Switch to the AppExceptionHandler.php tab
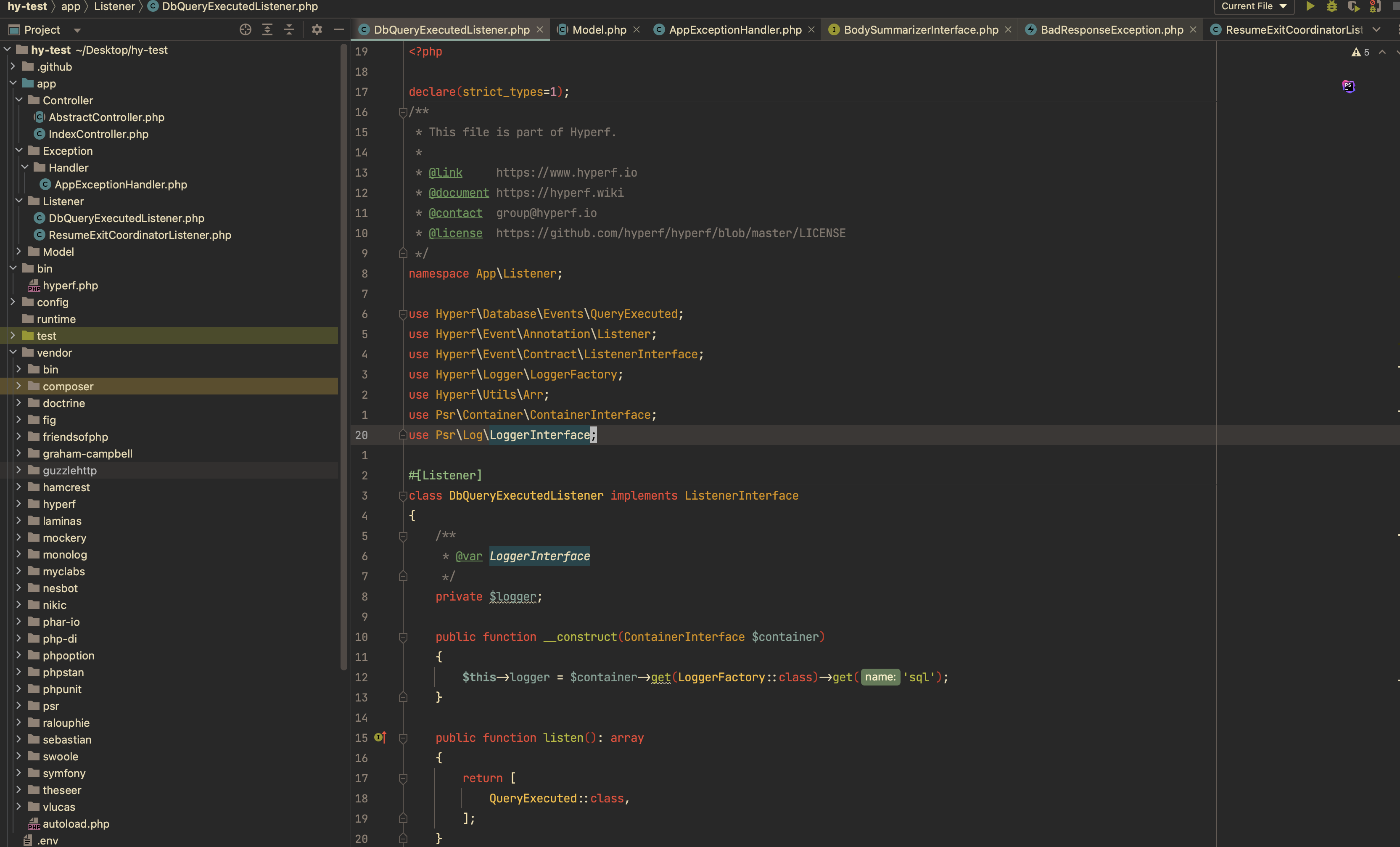Image resolution: width=1400 pixels, height=847 pixels. [734, 29]
